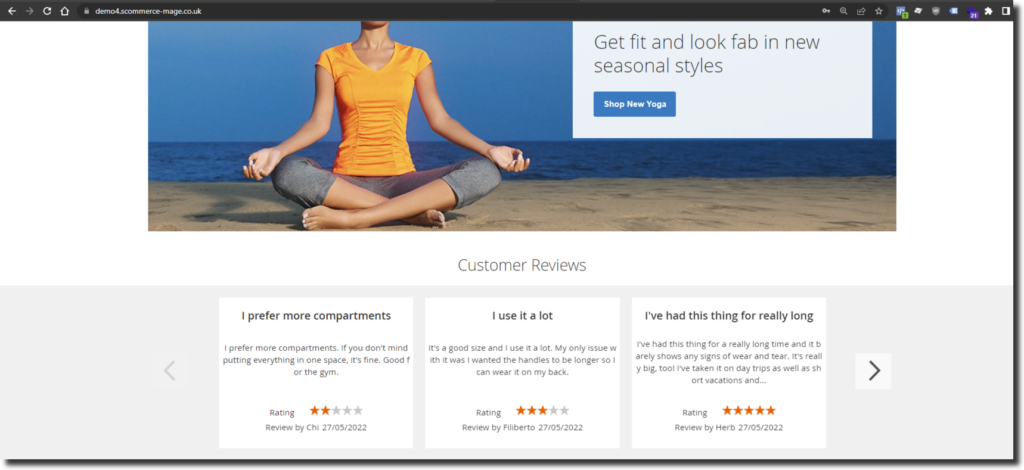Go to the browser home page icon
This screenshot has width=1024, height=470.
(x=64, y=11)
